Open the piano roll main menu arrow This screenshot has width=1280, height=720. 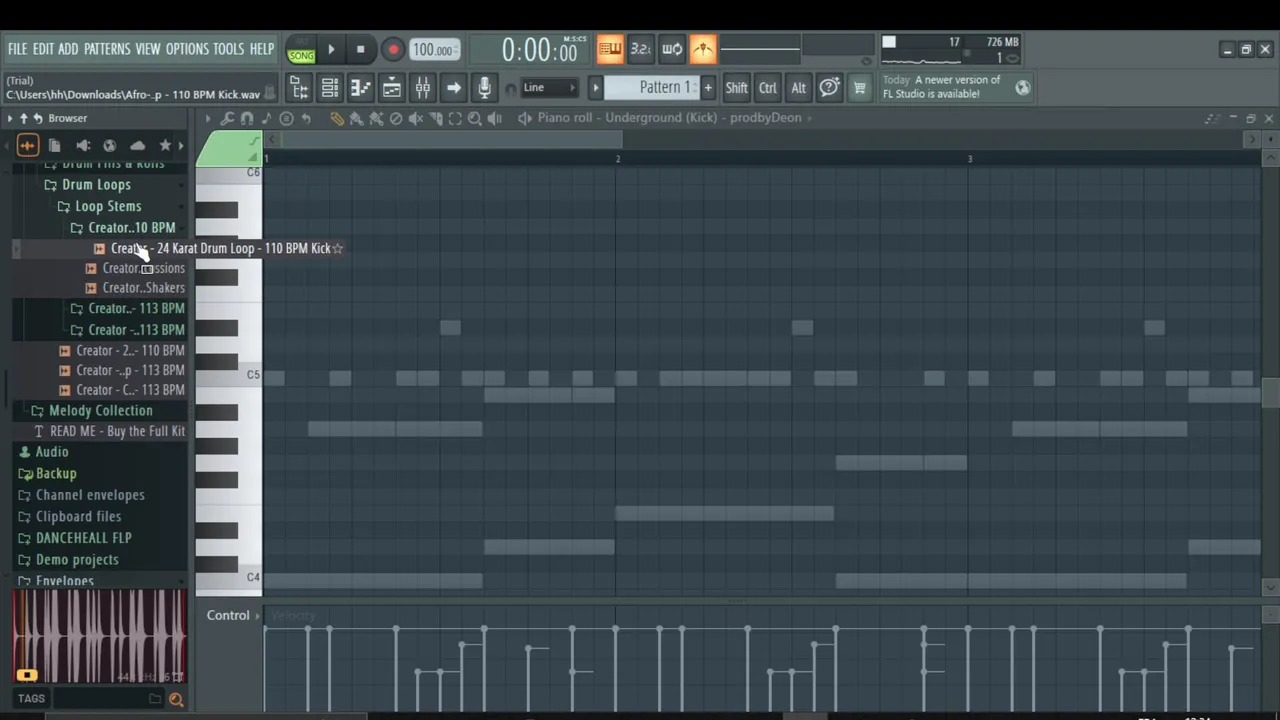coord(208,118)
